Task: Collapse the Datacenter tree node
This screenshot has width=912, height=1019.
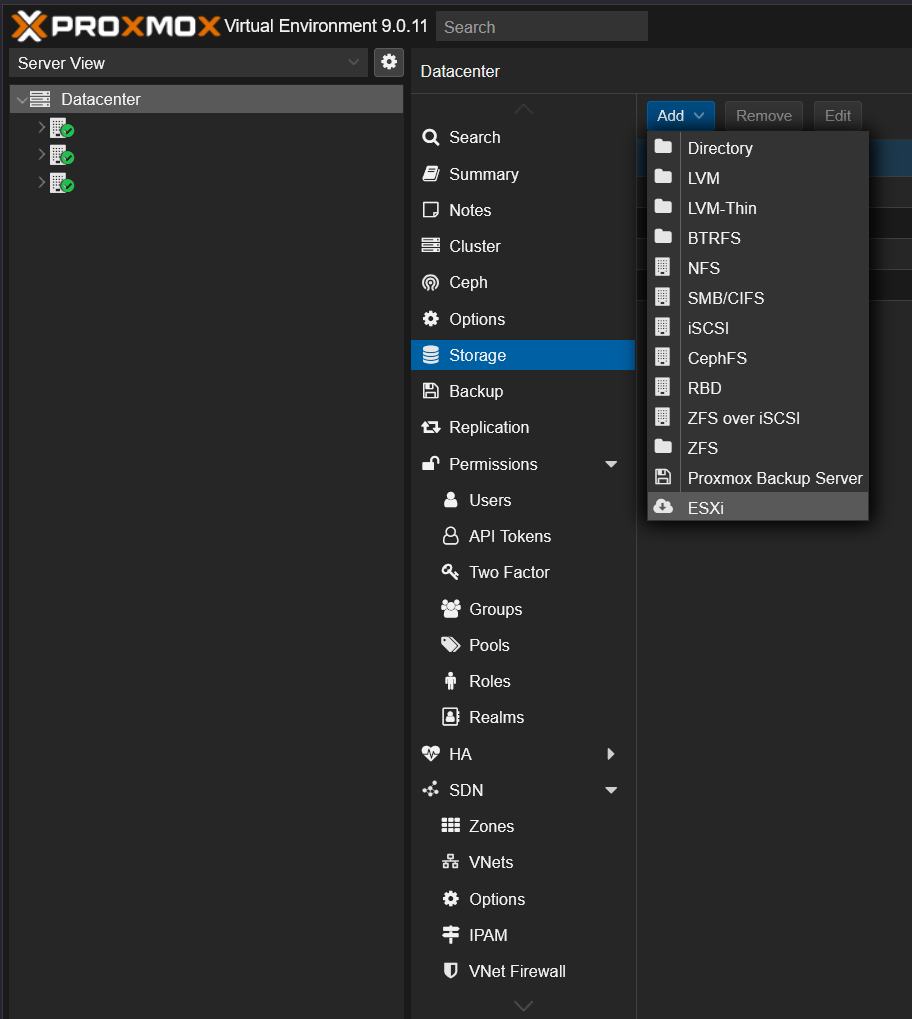Action: point(22,100)
